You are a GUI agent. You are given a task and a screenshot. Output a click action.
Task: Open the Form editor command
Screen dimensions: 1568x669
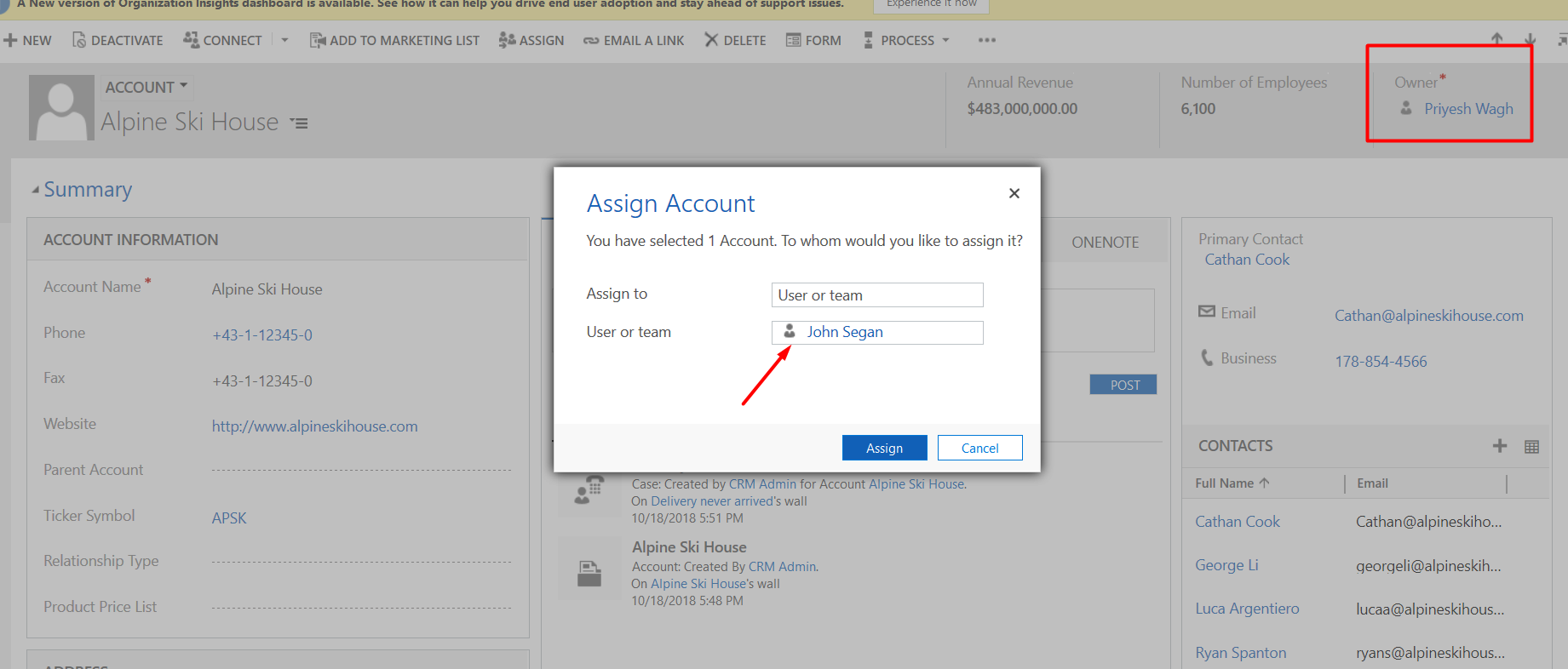point(813,40)
